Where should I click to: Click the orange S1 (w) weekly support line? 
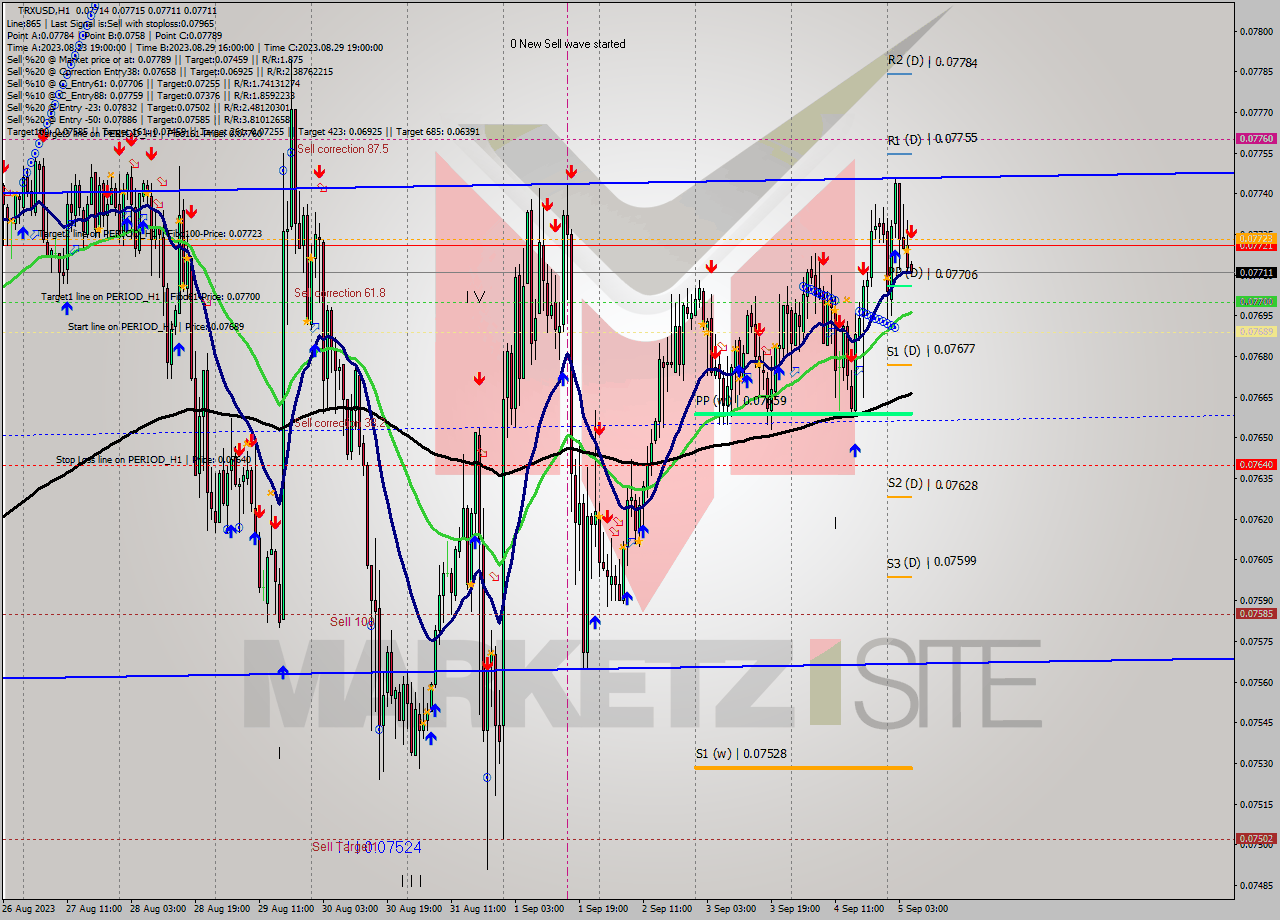point(804,768)
